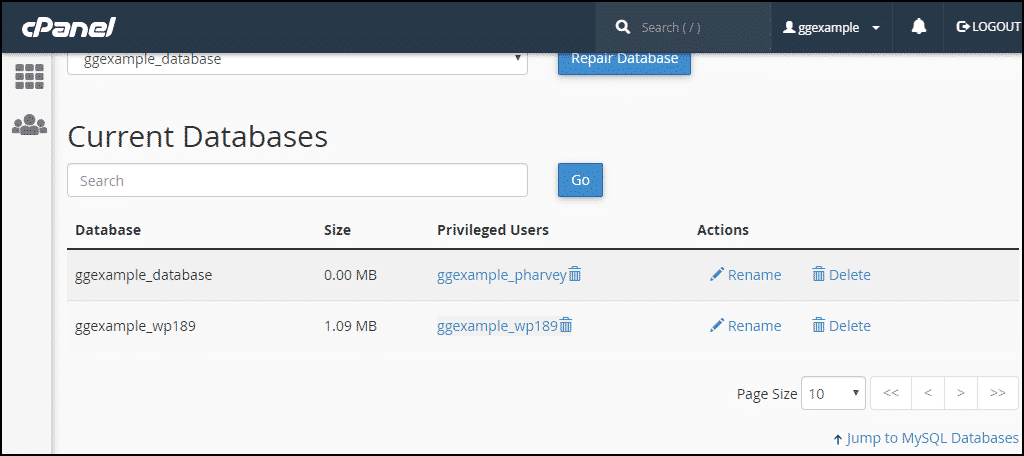Go to the next page of databases
The height and width of the screenshot is (456, 1024).
(x=960, y=394)
